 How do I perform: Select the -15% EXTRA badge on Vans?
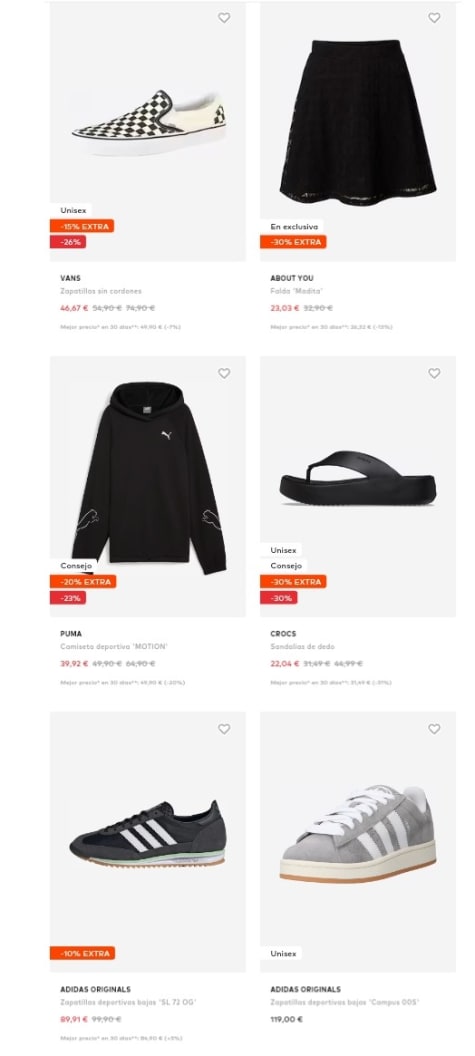pyautogui.click(x=82, y=226)
